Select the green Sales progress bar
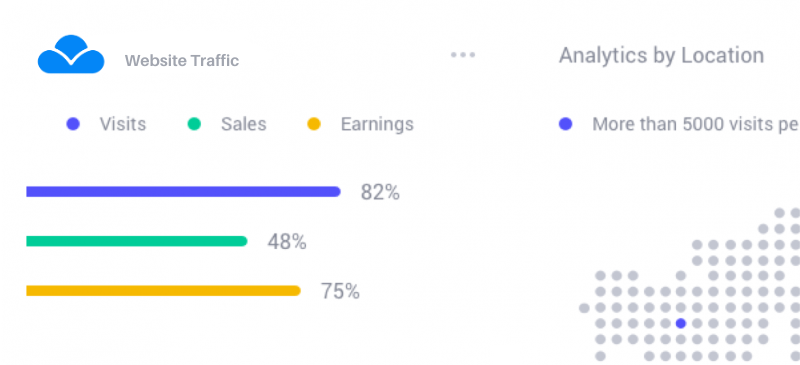This screenshot has width=800, height=365. click(x=137, y=241)
